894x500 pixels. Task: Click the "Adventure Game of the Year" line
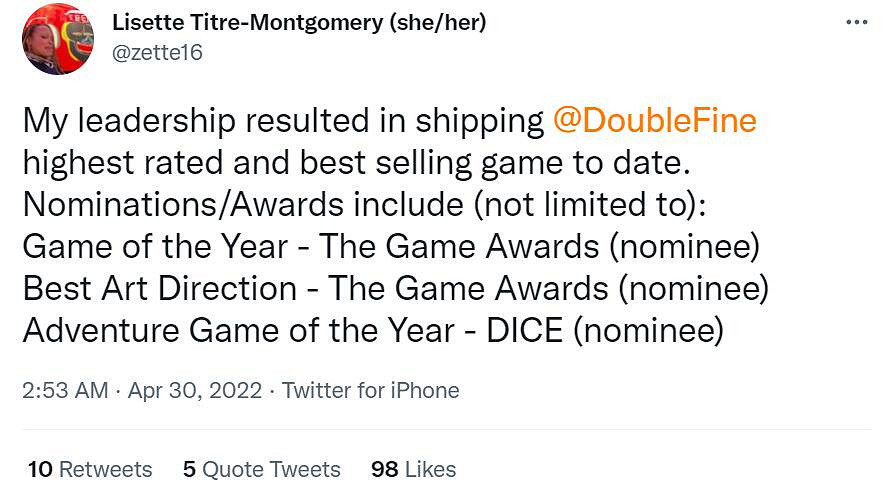tap(370, 331)
